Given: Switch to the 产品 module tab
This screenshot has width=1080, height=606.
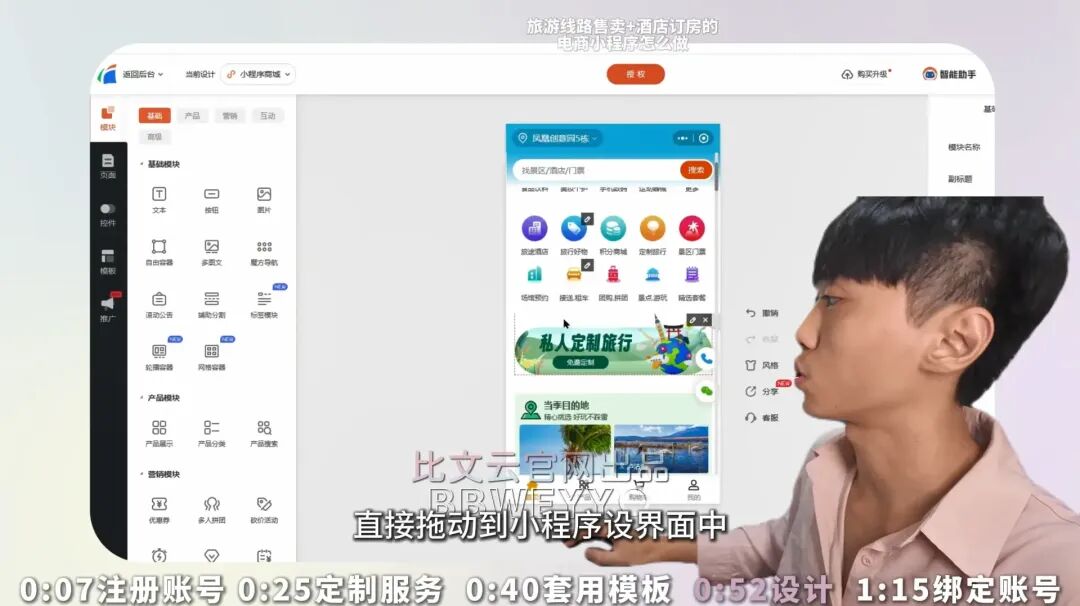Looking at the screenshot, I should (x=192, y=116).
